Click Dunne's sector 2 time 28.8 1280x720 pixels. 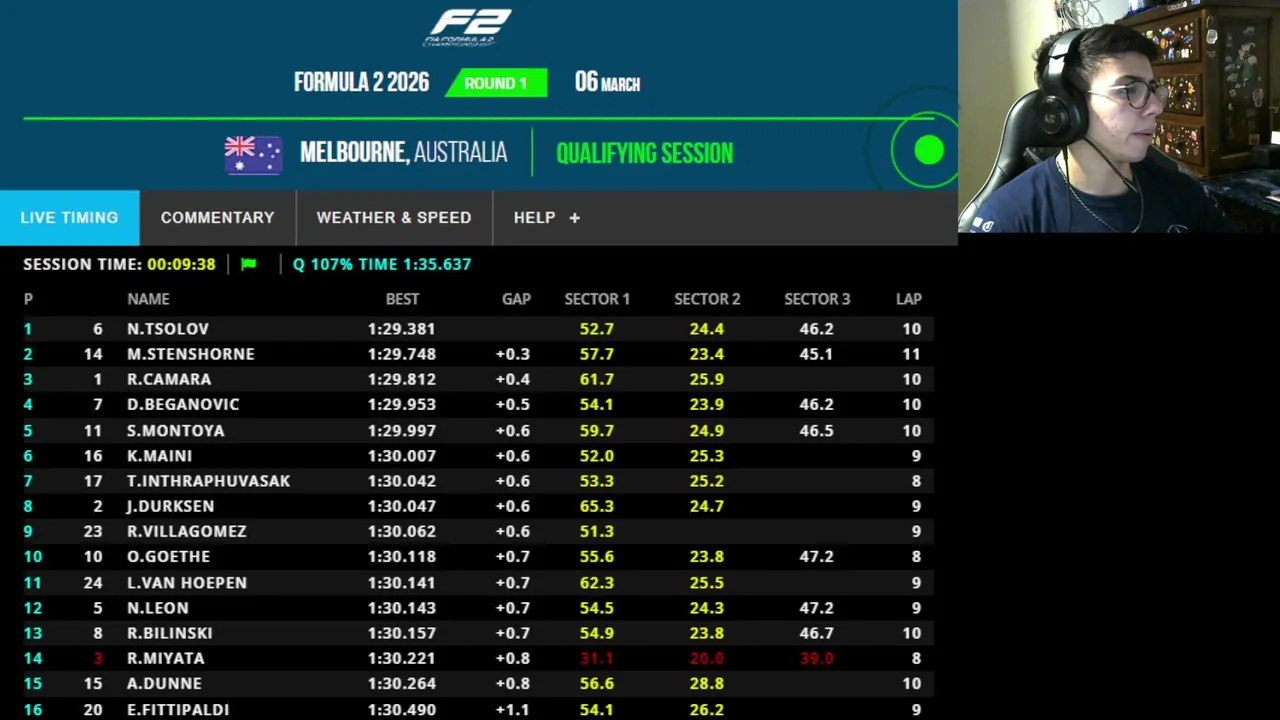click(707, 683)
